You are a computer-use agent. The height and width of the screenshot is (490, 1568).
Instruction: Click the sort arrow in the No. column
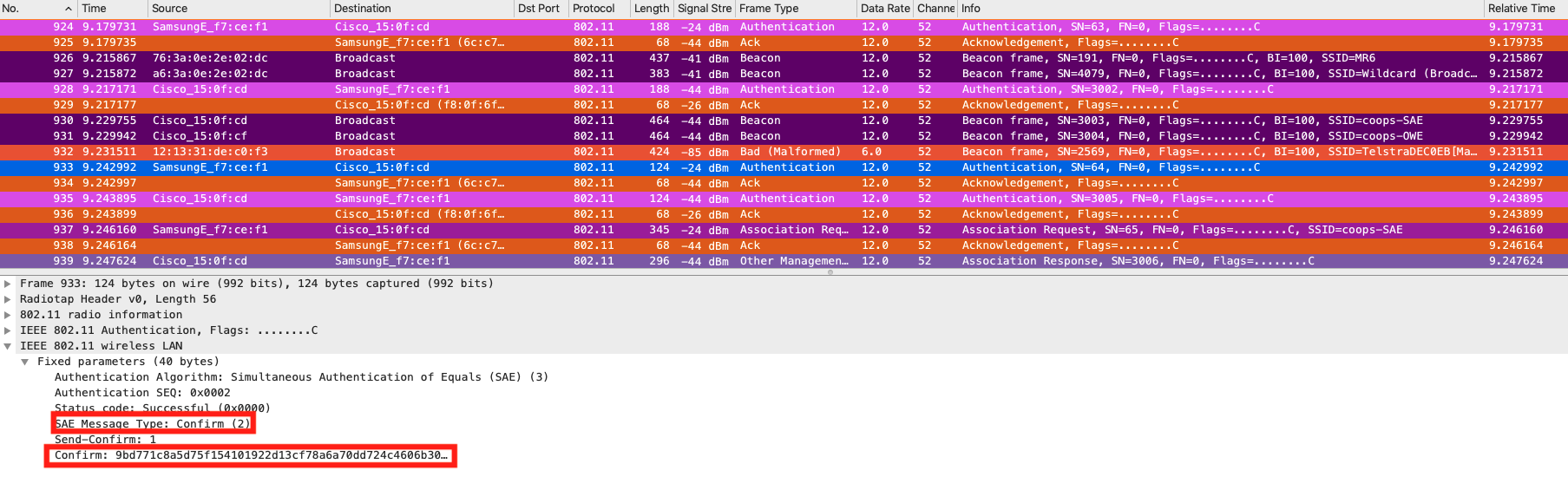click(69, 9)
